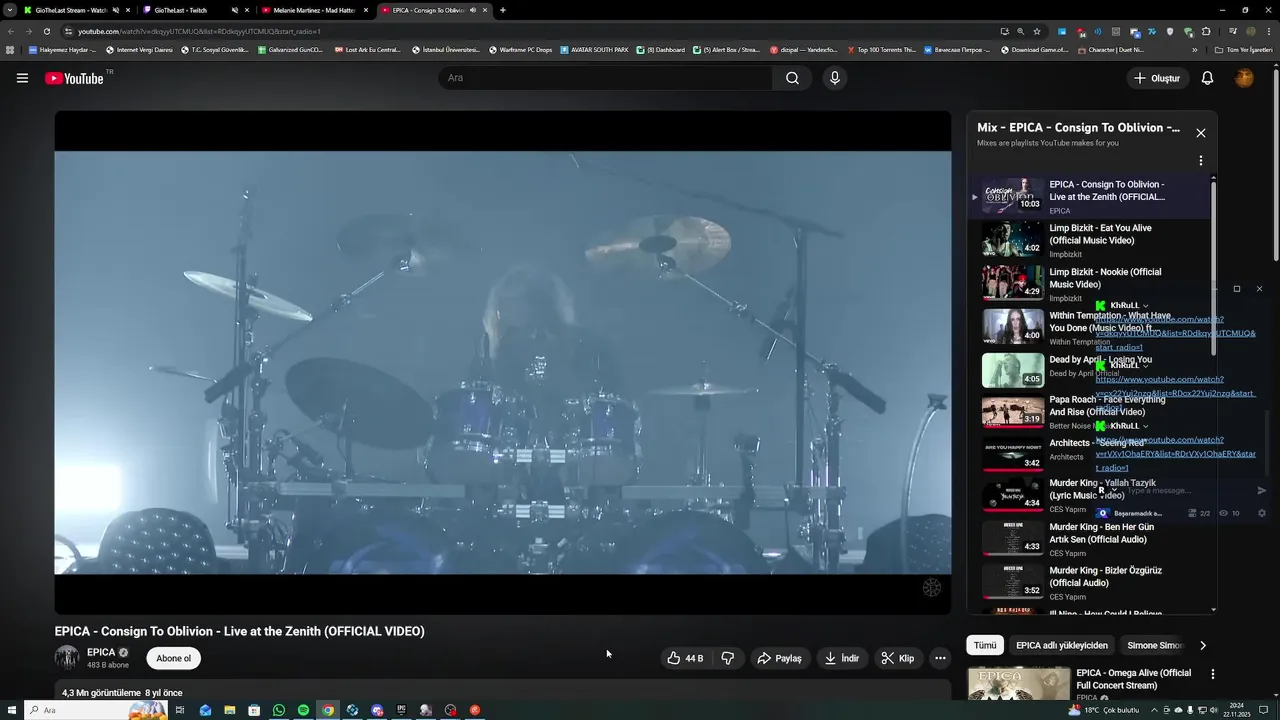Play Limp Bizkit - Nookie from playlist
The image size is (1280, 720).
click(1089, 284)
